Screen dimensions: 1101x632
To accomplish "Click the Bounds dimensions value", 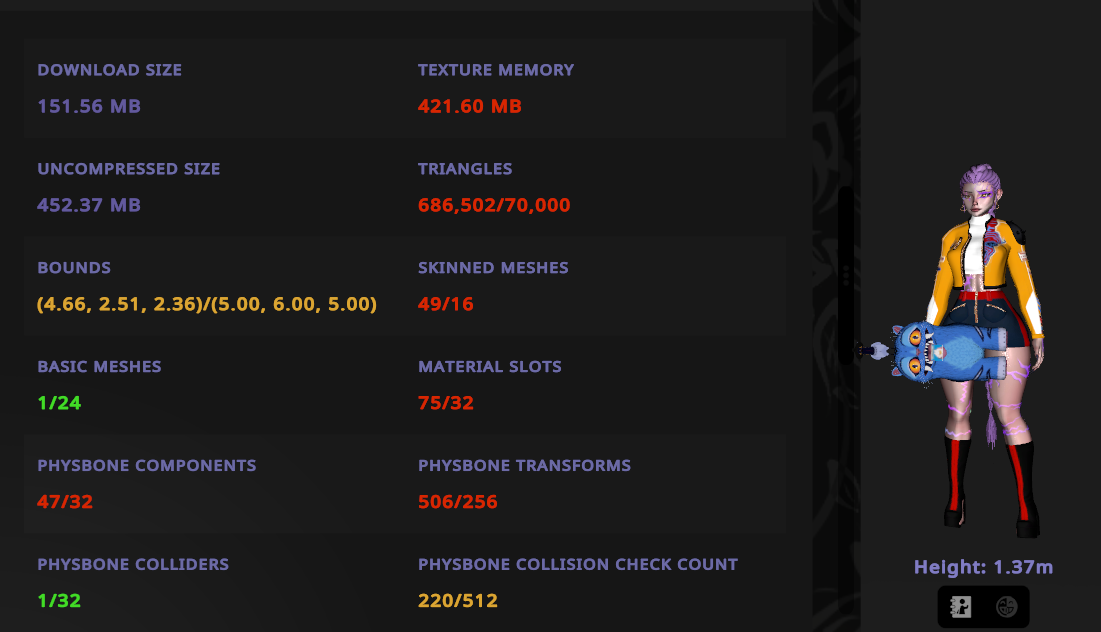I will tap(207, 304).
